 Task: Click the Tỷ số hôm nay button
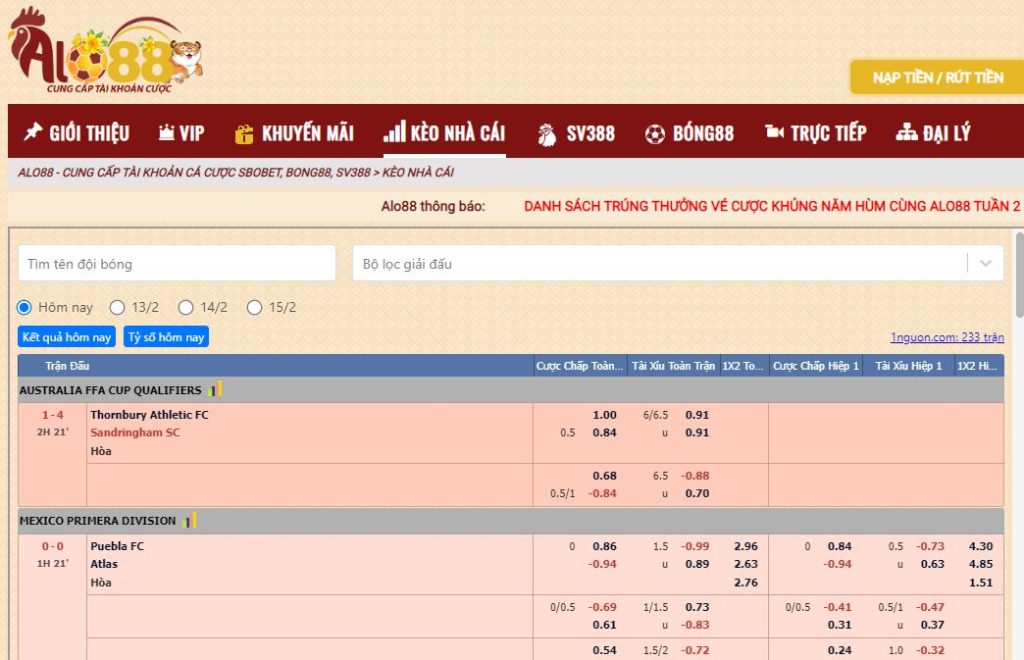[x=166, y=337]
